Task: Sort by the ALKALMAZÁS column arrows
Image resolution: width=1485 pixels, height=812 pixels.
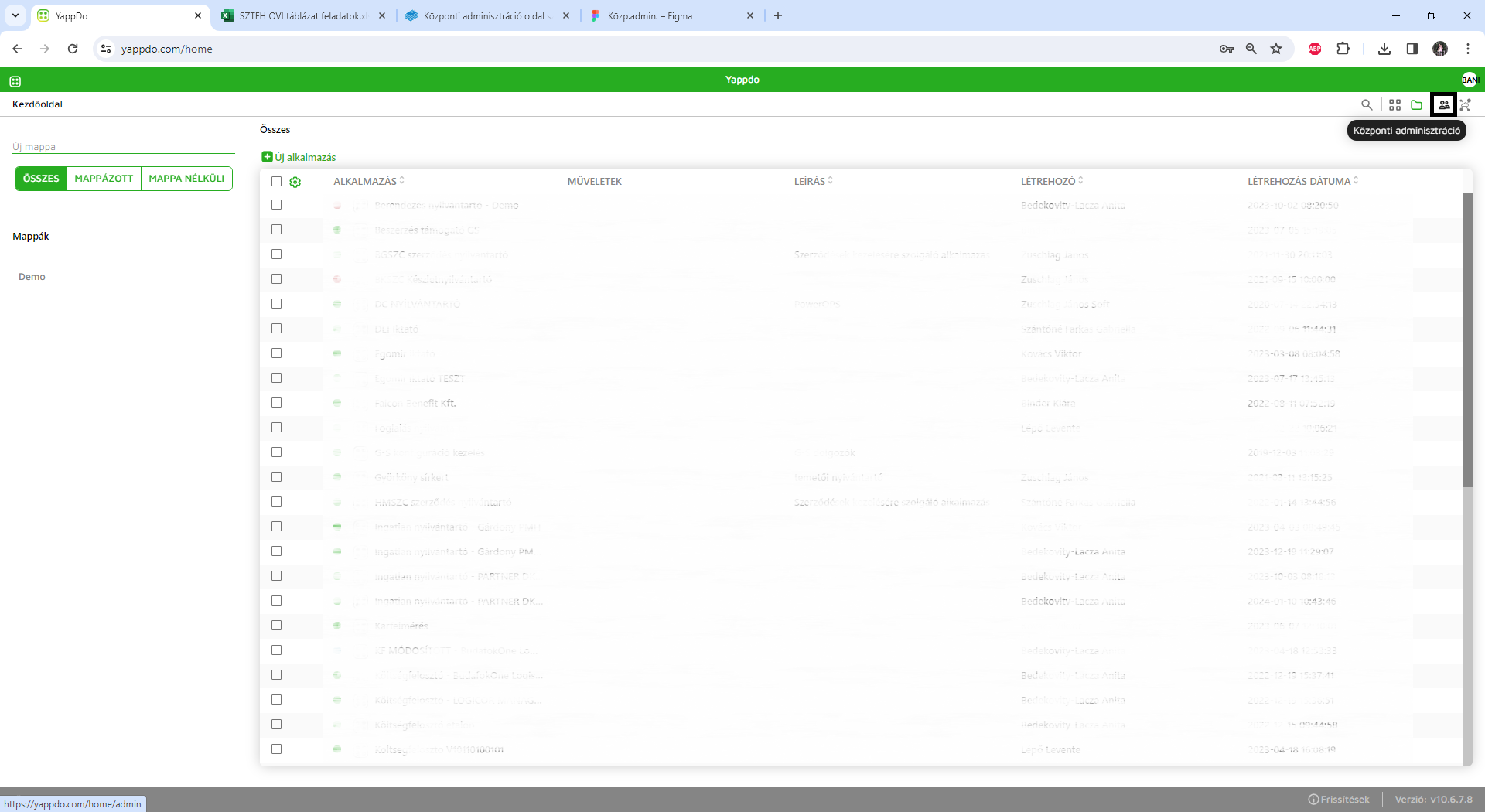Action: click(x=402, y=181)
